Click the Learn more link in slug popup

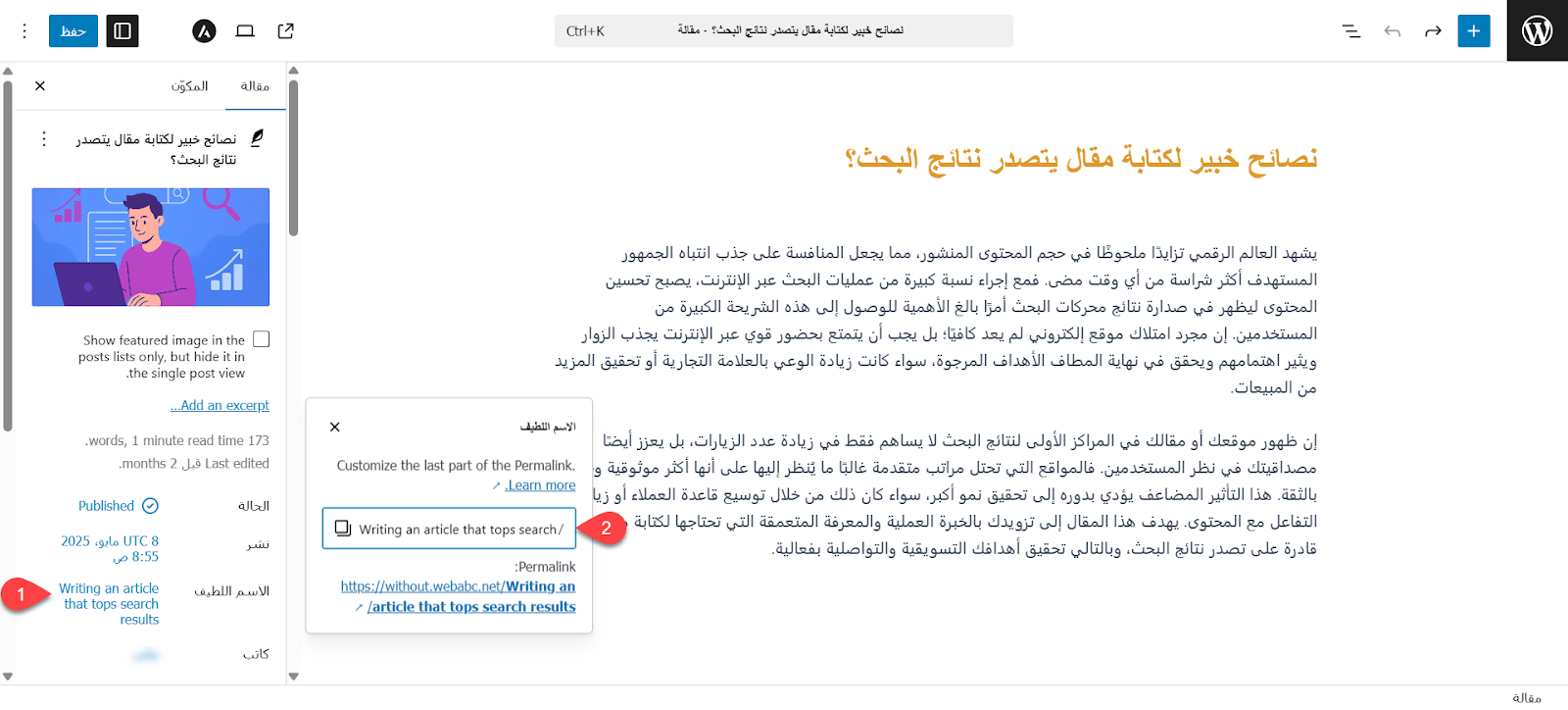[x=540, y=485]
